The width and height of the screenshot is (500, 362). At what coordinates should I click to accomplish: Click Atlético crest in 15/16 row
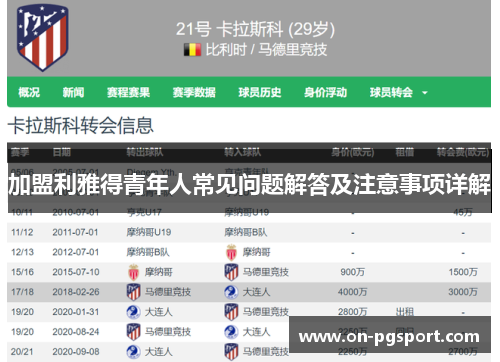231,272
